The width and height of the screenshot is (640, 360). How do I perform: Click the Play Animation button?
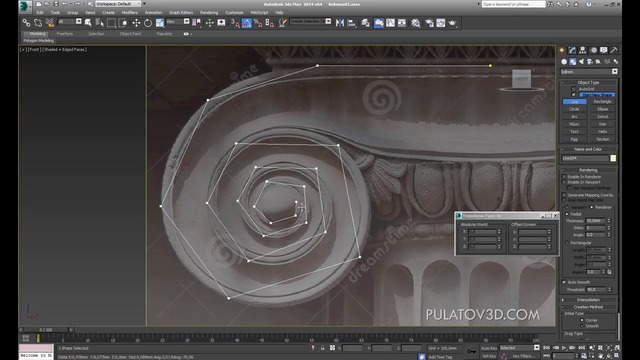point(564,348)
